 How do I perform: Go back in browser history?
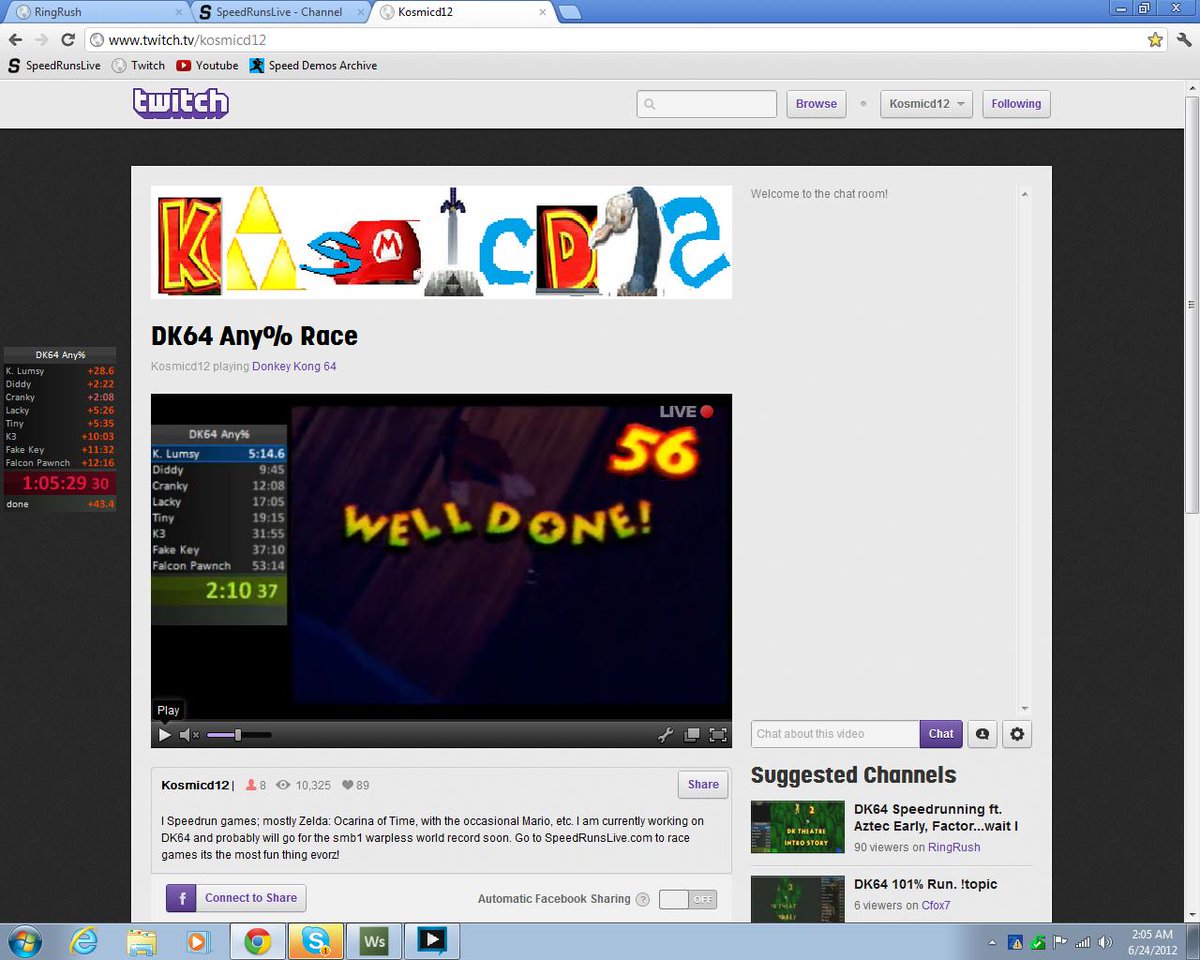[15, 40]
